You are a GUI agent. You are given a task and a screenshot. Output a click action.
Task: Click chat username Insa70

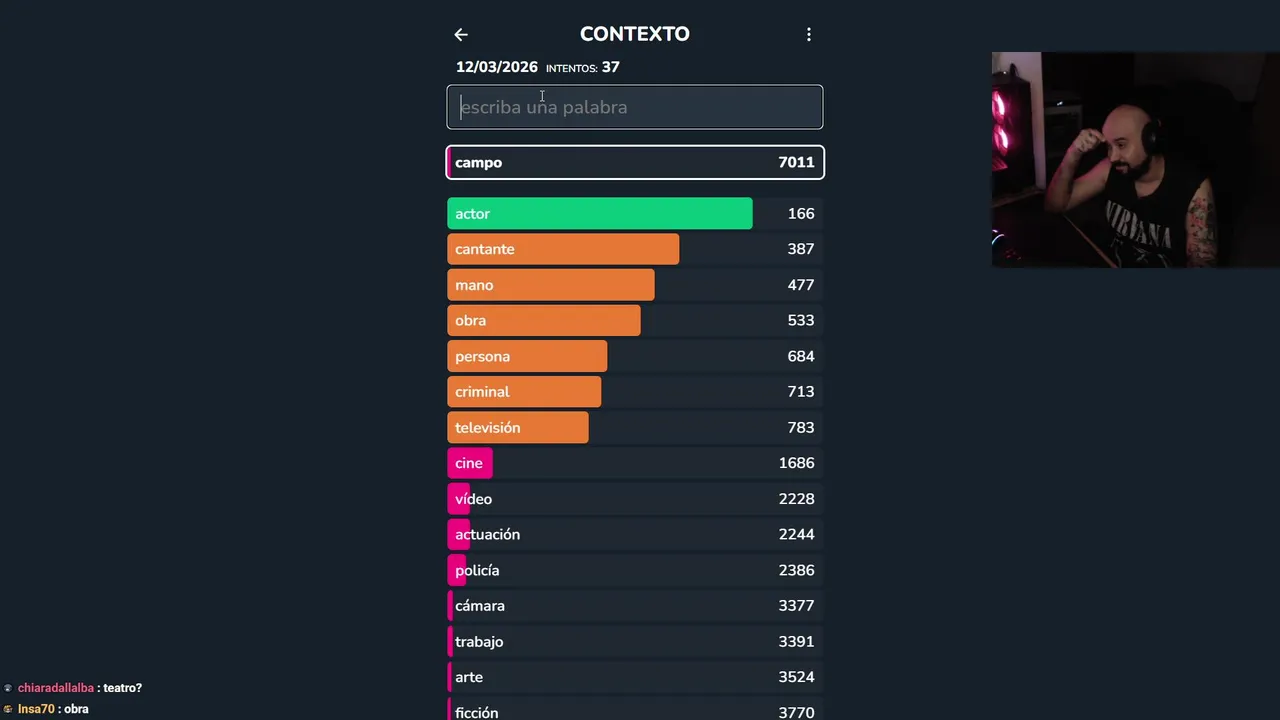tap(36, 709)
